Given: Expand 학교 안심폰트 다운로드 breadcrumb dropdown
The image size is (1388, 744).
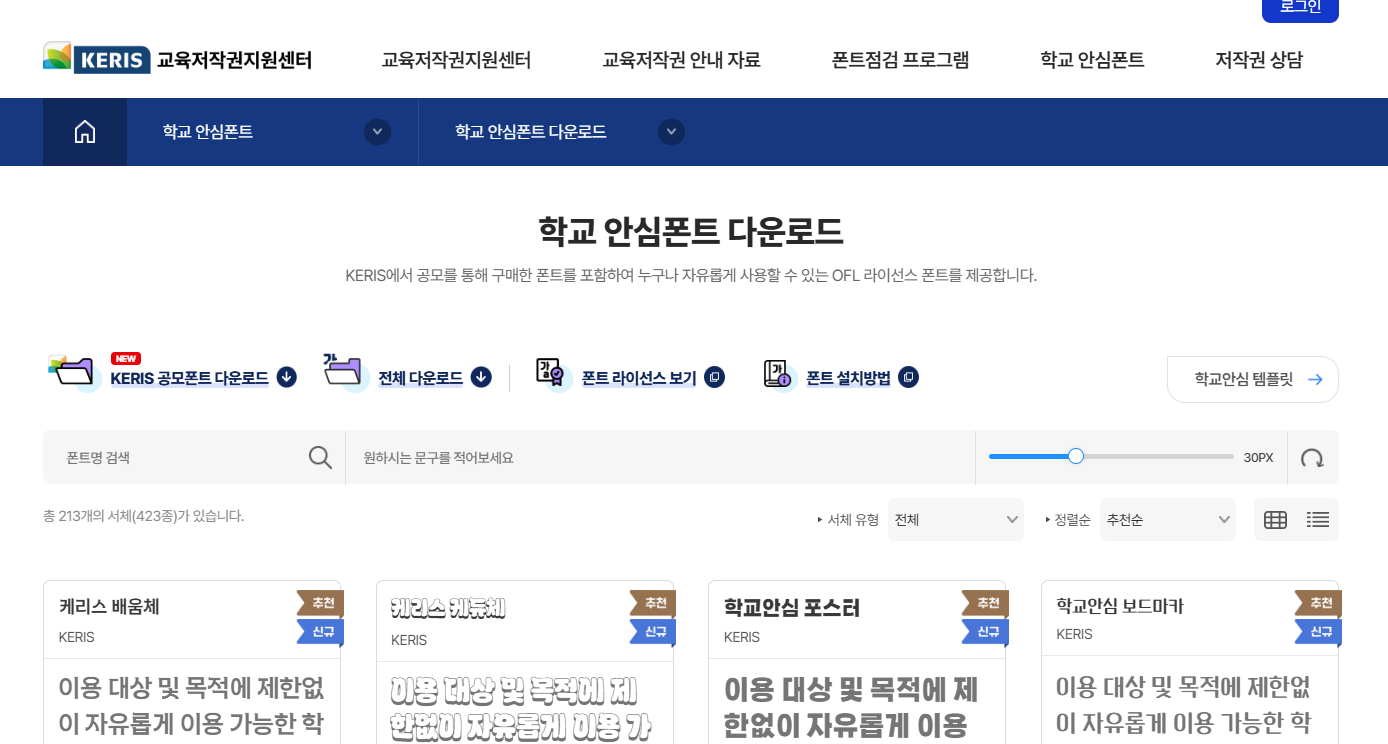Looking at the screenshot, I should tap(672, 132).
